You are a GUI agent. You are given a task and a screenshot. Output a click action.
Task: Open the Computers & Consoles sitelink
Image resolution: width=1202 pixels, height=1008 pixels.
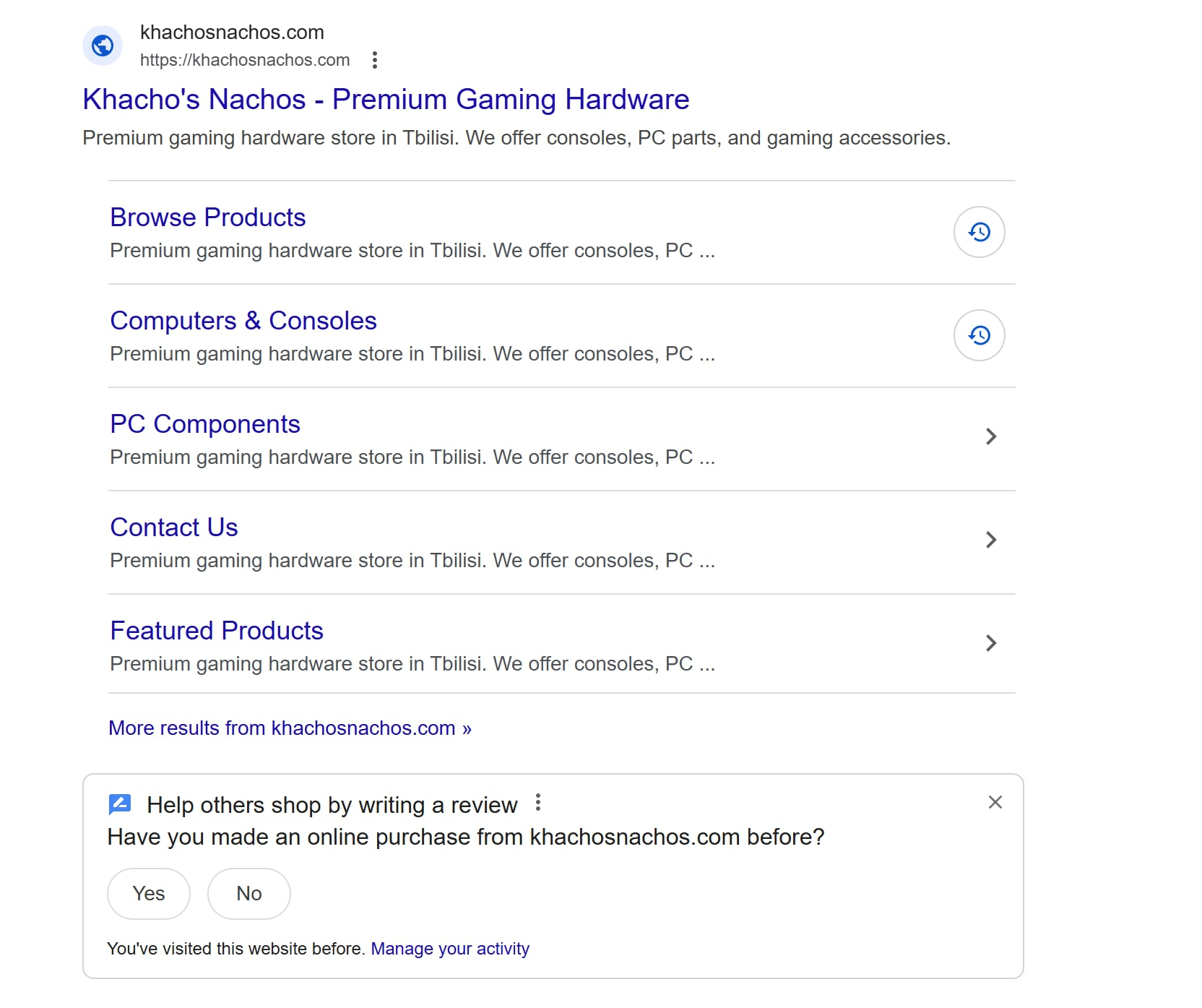click(243, 321)
